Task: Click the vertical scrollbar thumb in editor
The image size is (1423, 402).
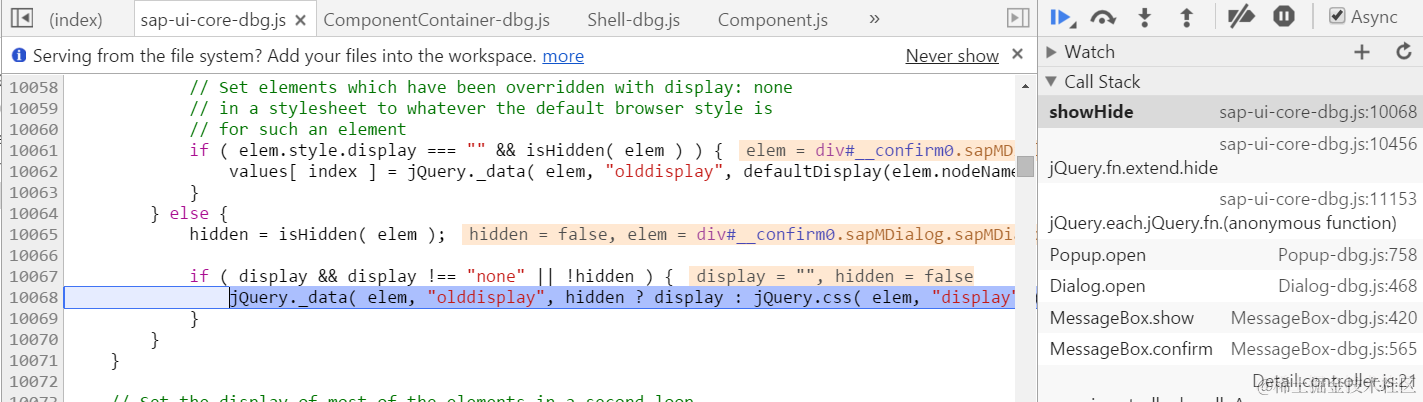Action: click(x=1025, y=165)
